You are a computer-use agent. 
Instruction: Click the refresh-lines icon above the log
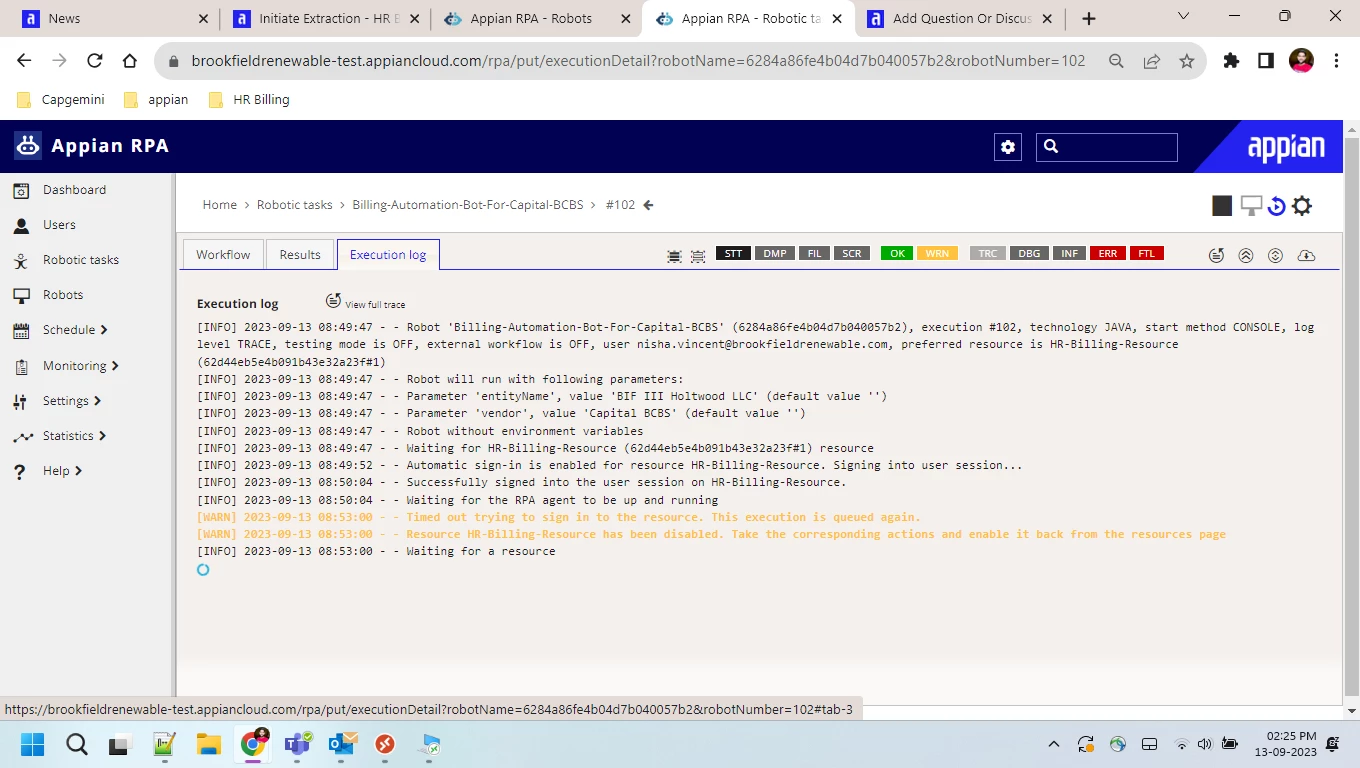(x=1216, y=255)
